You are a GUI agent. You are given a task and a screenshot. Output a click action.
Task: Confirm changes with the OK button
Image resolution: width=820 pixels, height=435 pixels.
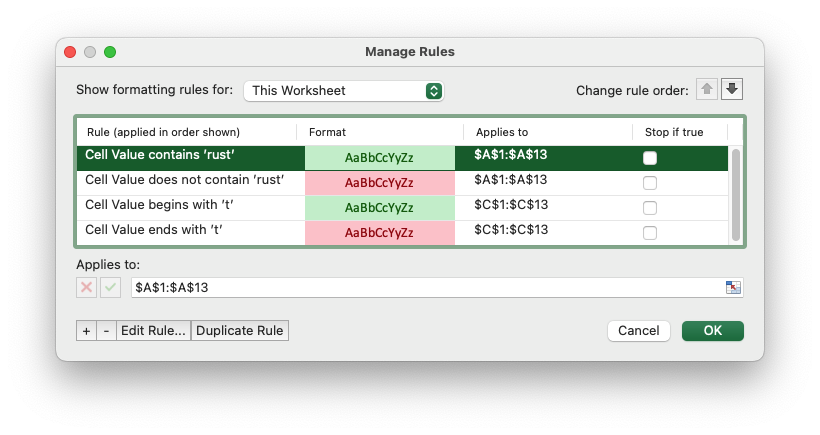pos(712,331)
